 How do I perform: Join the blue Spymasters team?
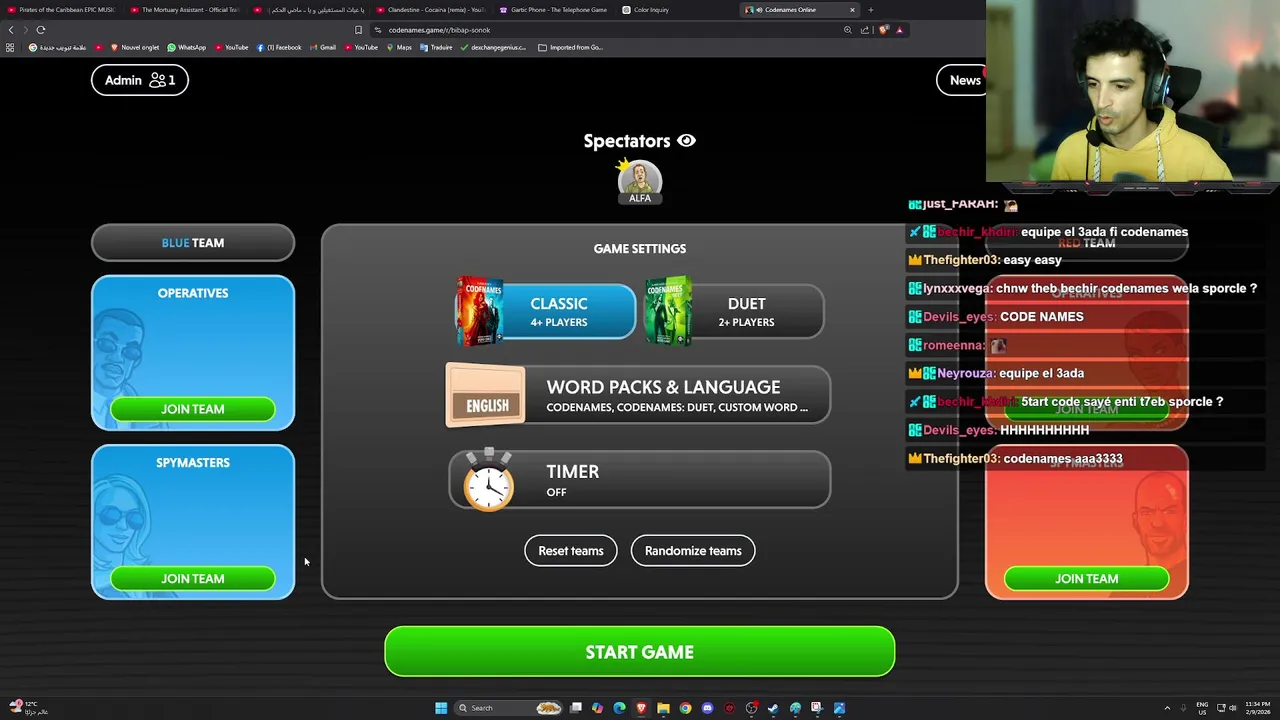click(193, 579)
